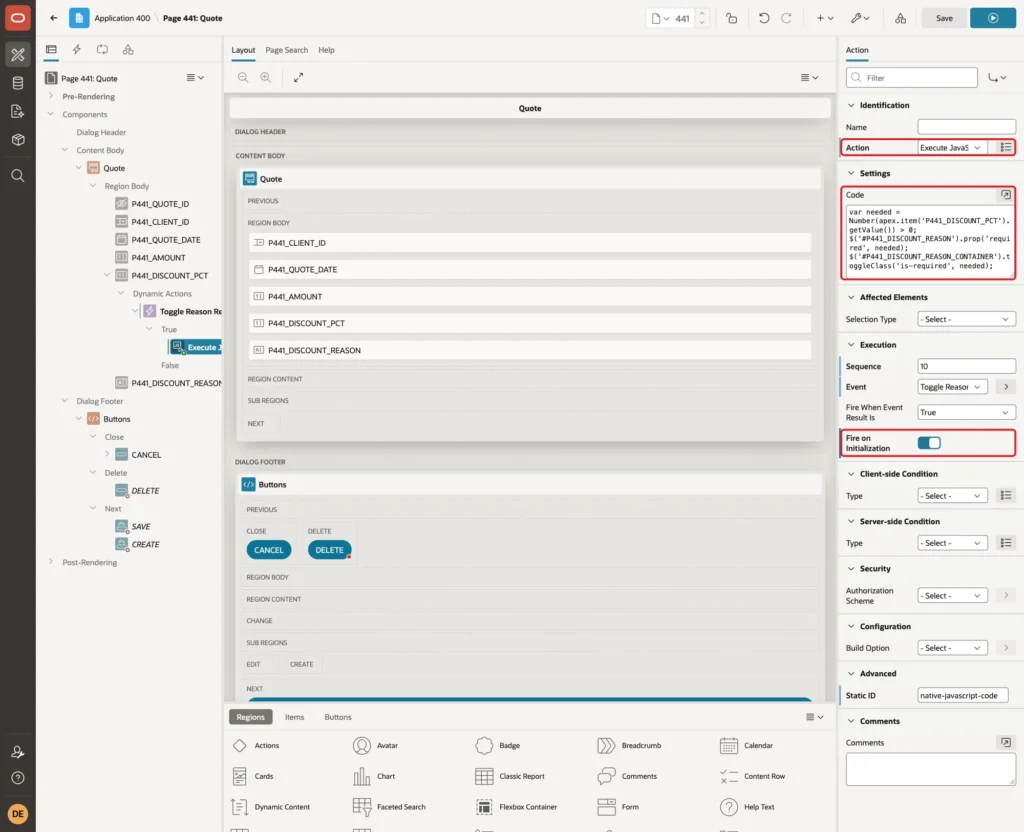Select the DELETE button in the layout
Screen dimensions: 1024x832
coord(329,550)
